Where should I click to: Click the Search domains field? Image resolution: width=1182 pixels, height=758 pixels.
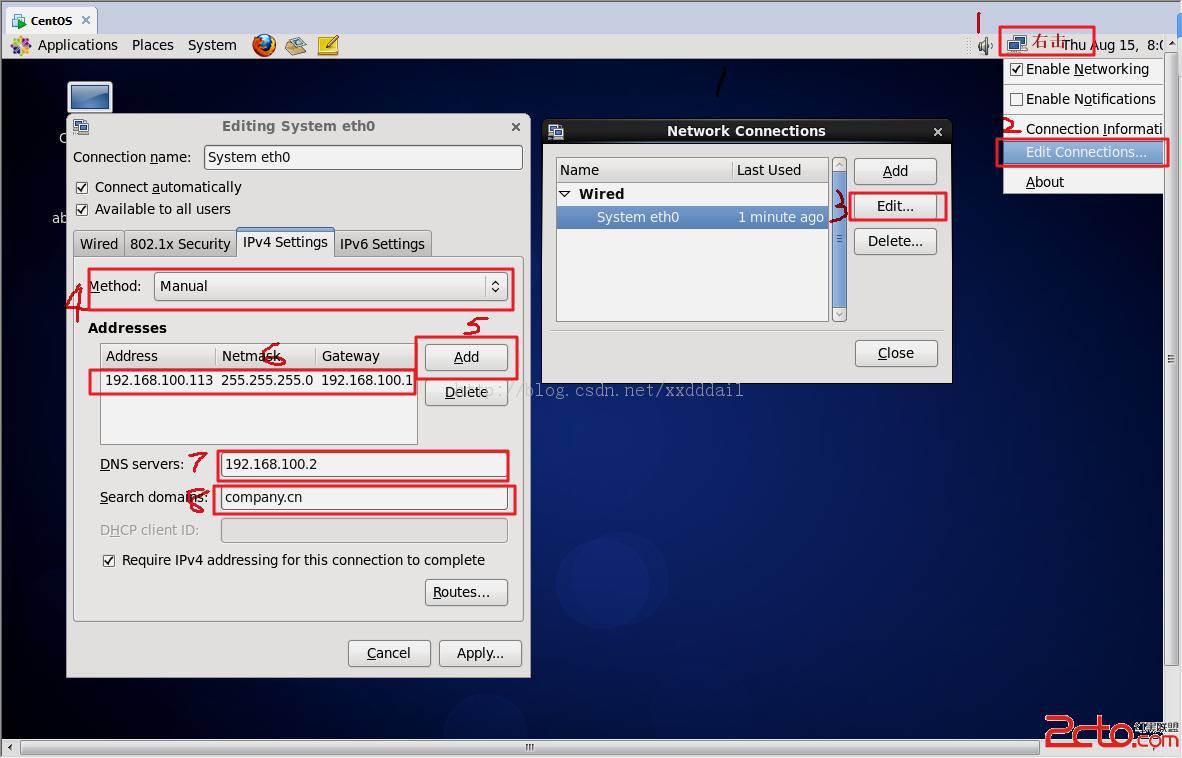coord(364,497)
